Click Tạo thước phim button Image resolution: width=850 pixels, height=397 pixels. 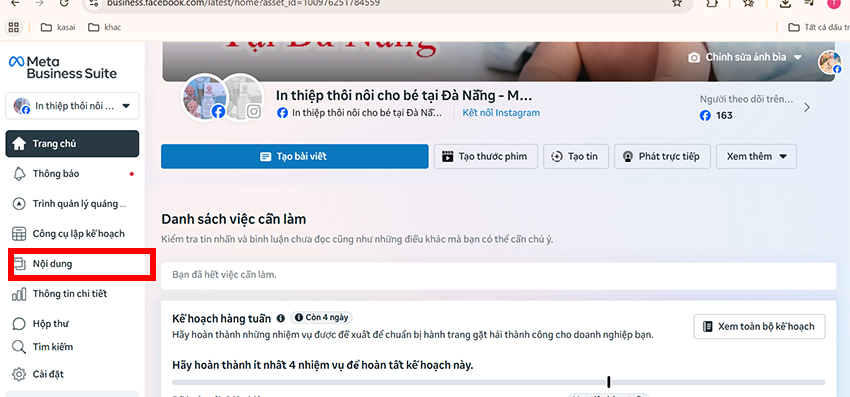pos(486,157)
